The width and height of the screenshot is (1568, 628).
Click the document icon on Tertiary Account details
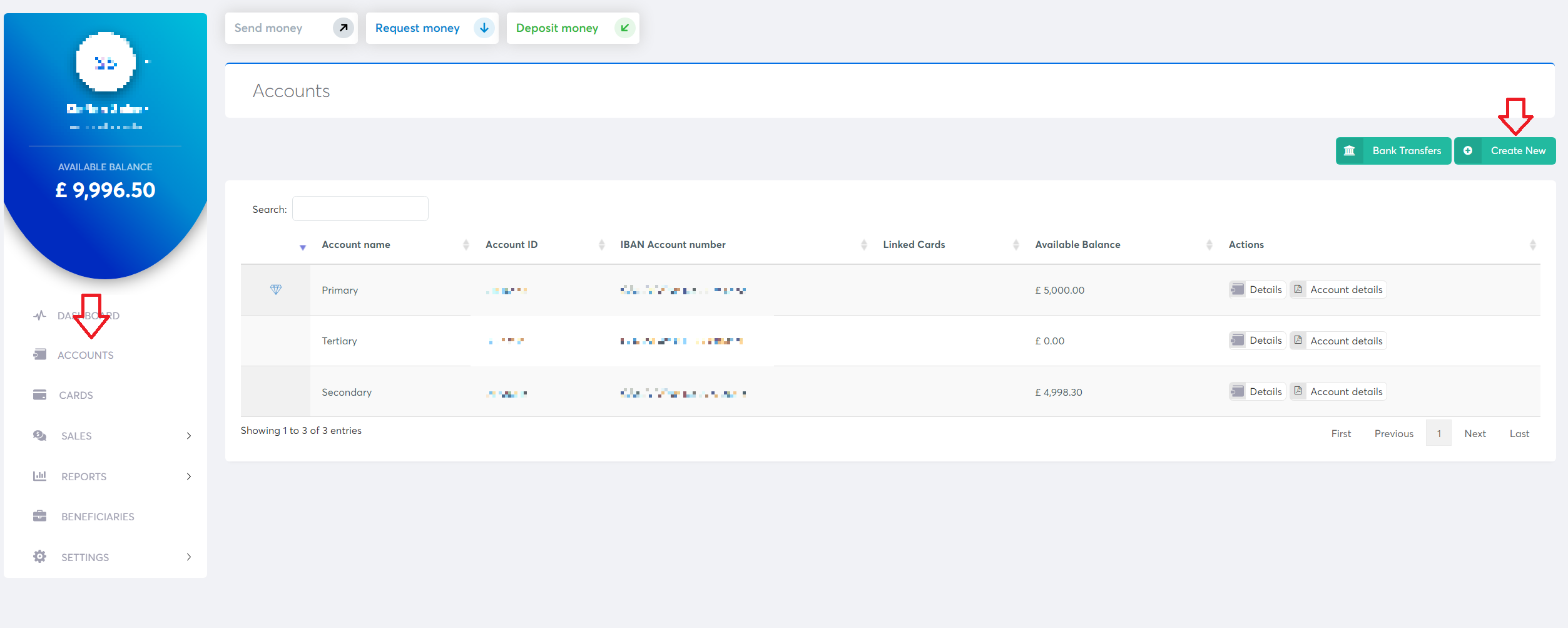(1298, 340)
